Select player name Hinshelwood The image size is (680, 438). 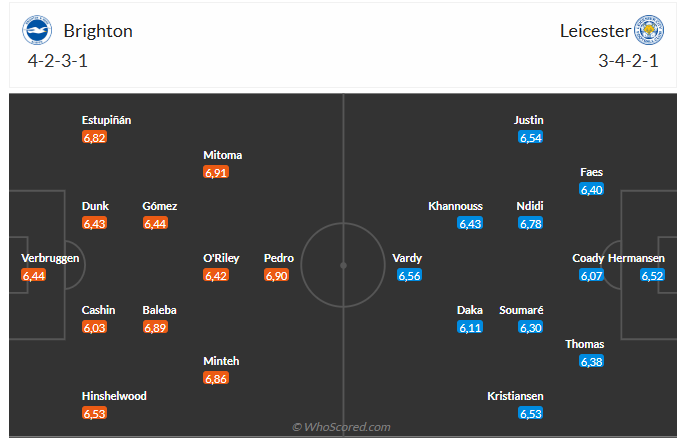tap(114, 396)
